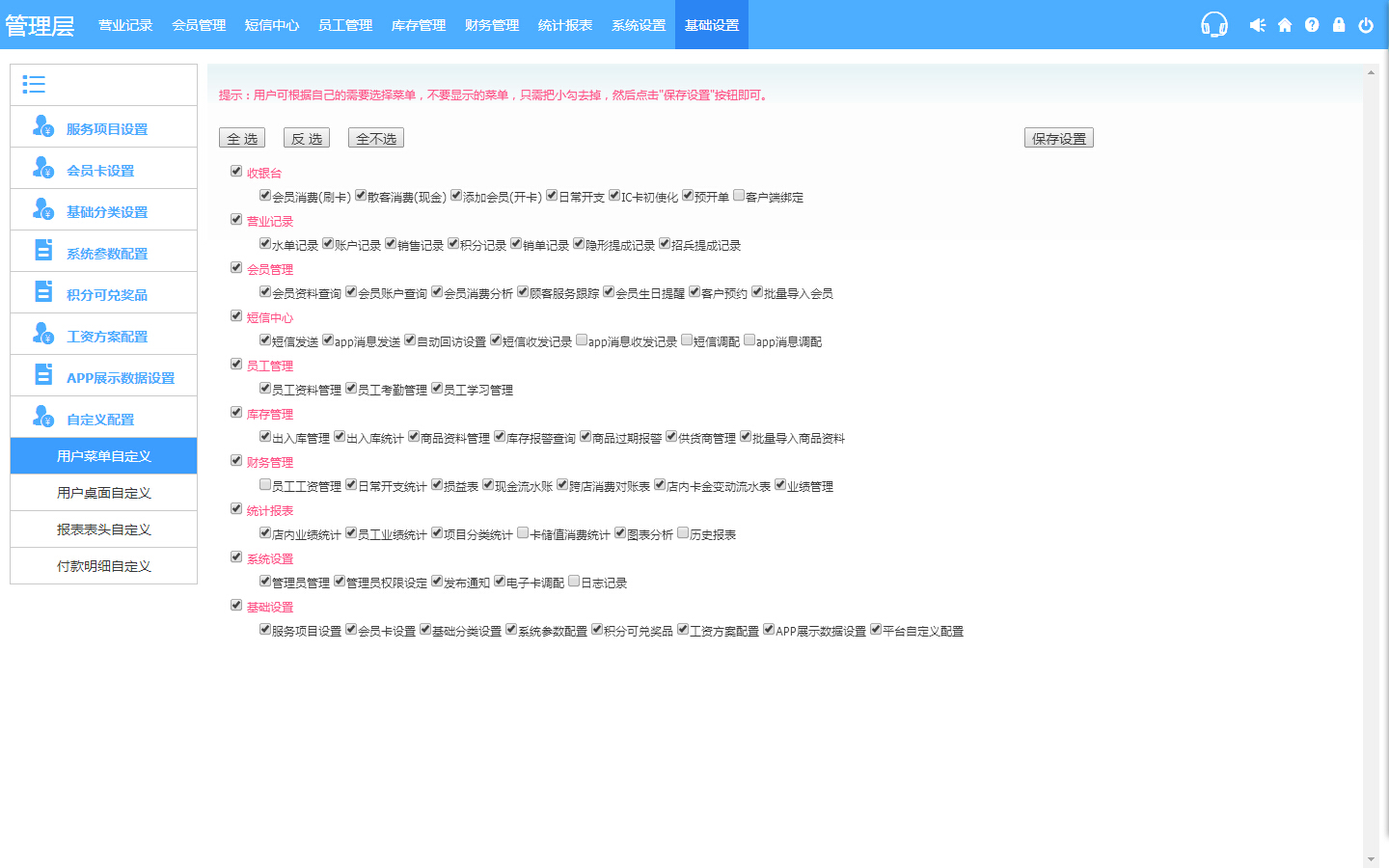Enable the 客户端绑定 checkbox
Image resolution: width=1389 pixels, height=868 pixels.
[x=739, y=196]
